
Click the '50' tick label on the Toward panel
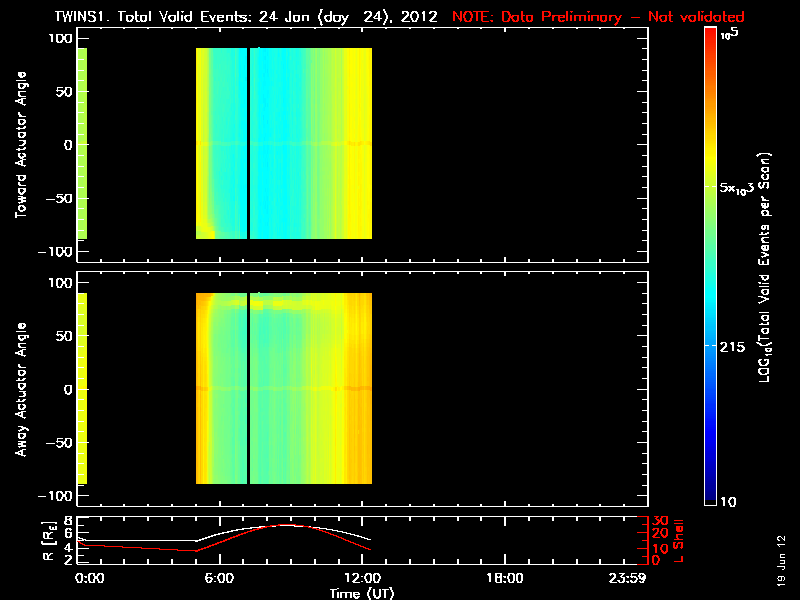click(65, 92)
